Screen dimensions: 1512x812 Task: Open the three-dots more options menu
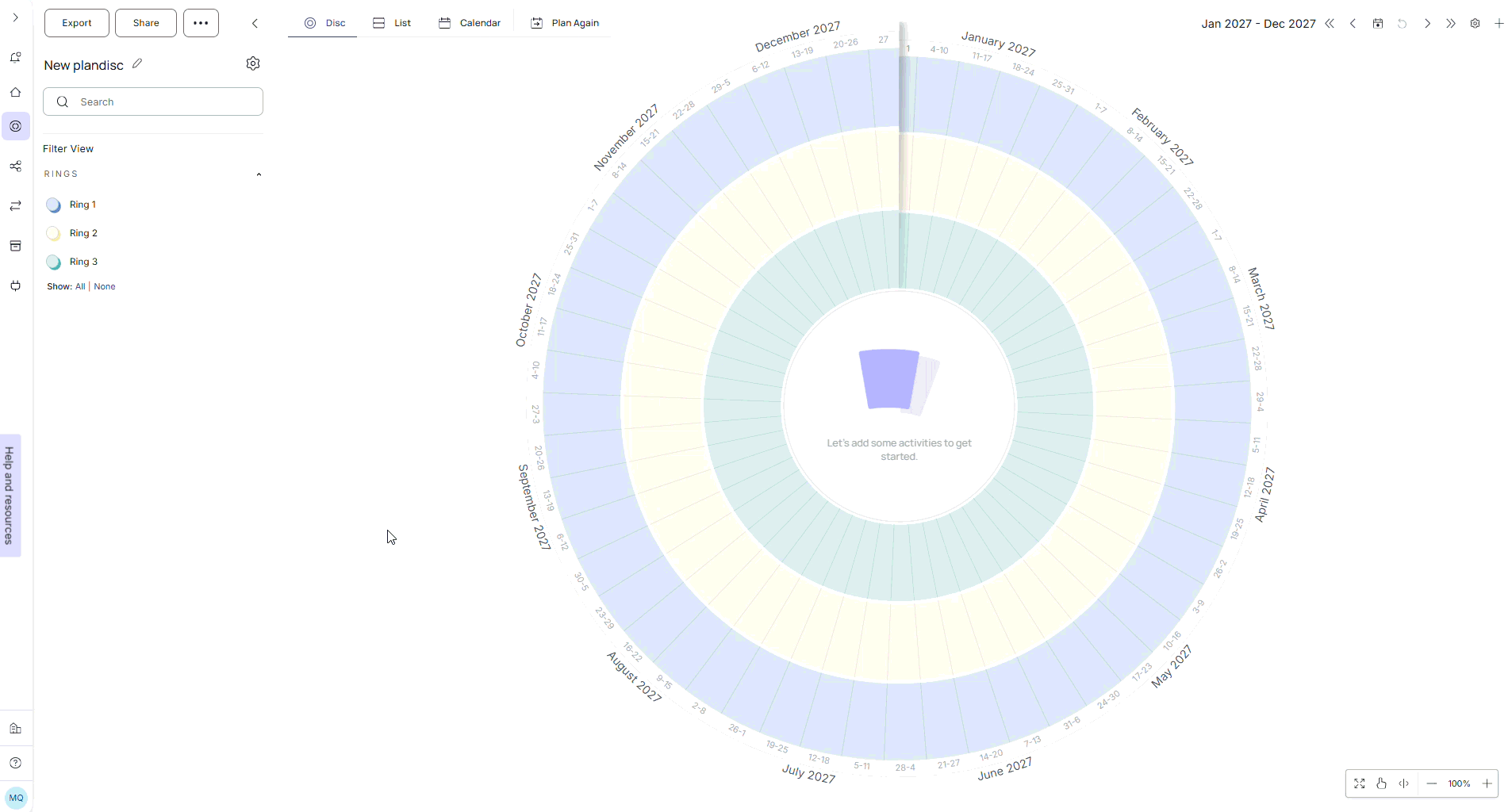201,23
